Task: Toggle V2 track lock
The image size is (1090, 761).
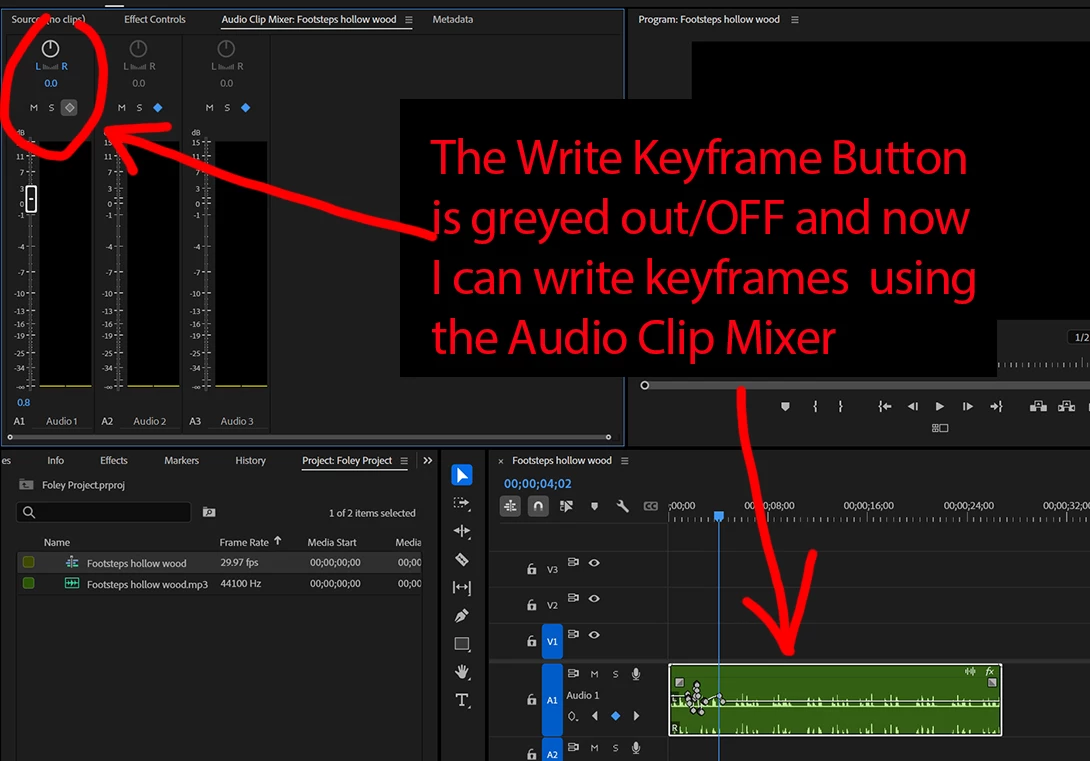Action: 532,605
